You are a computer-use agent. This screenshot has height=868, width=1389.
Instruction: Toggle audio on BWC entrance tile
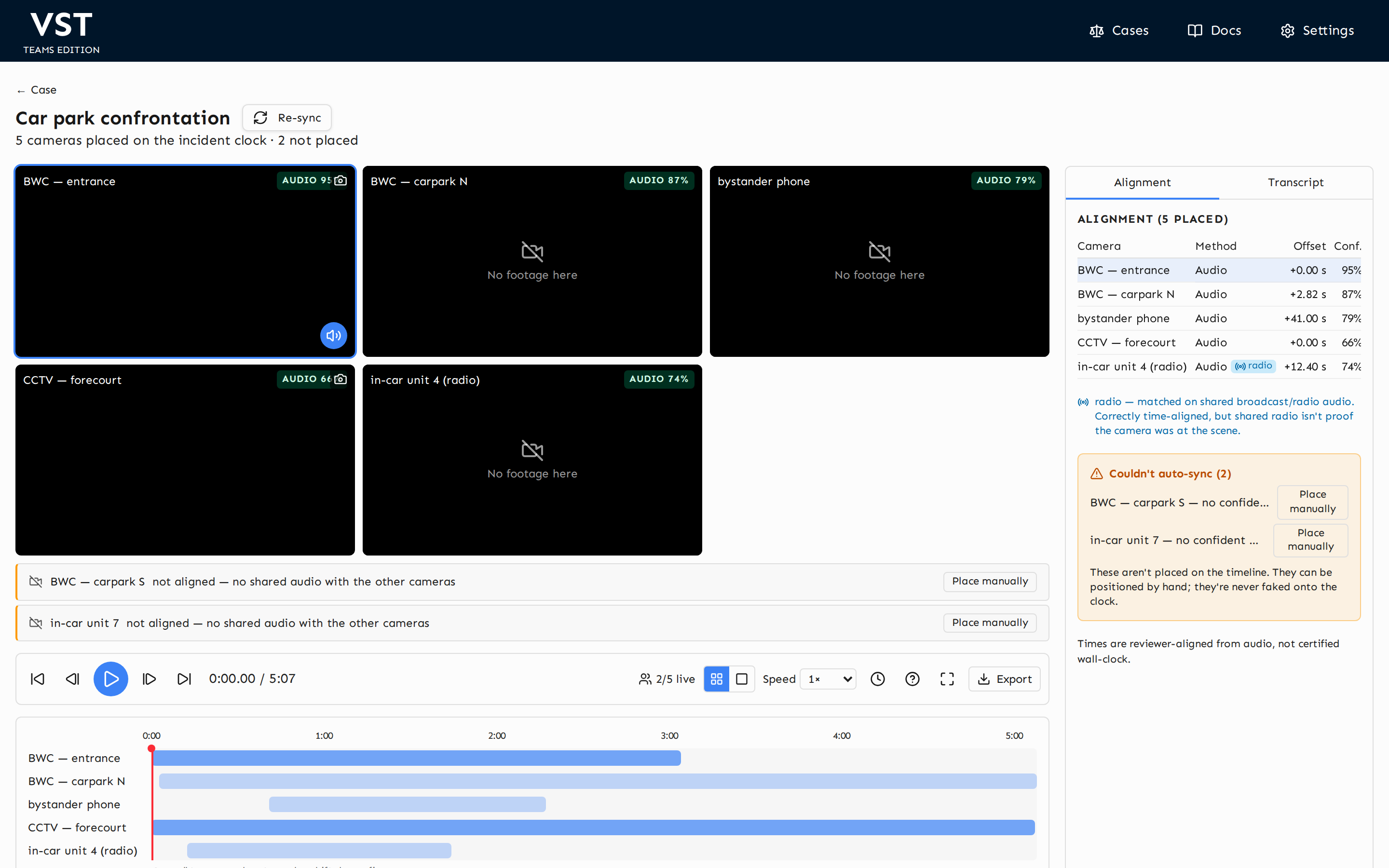point(333,335)
